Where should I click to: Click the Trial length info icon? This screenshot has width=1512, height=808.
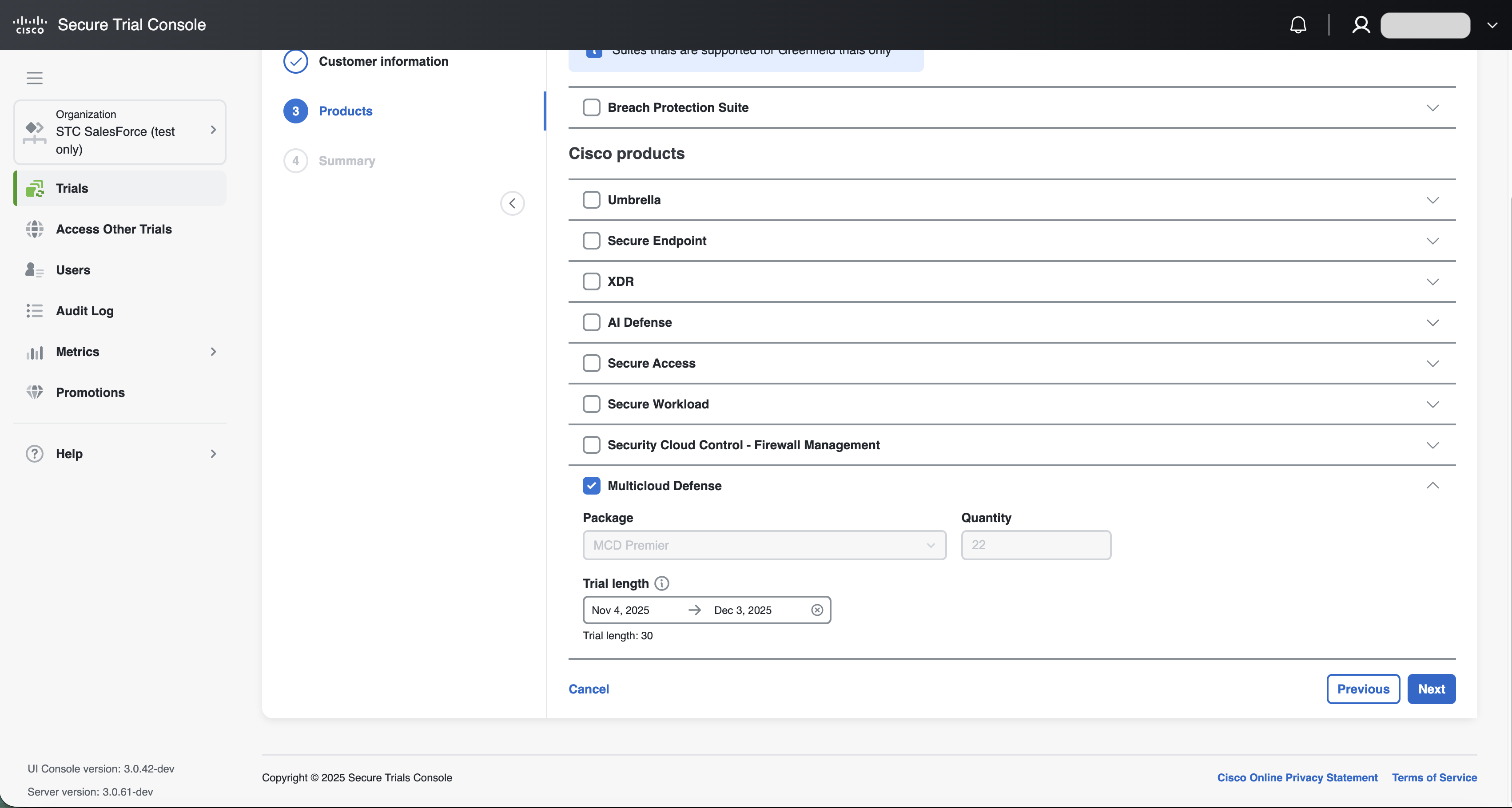[661, 583]
